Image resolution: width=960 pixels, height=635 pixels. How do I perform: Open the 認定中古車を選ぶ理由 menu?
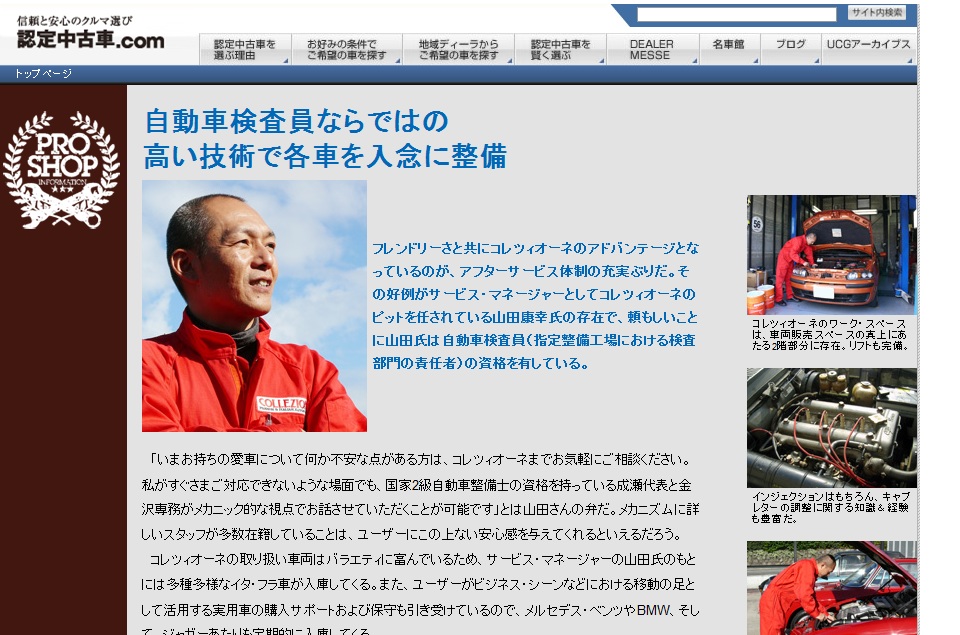245,50
